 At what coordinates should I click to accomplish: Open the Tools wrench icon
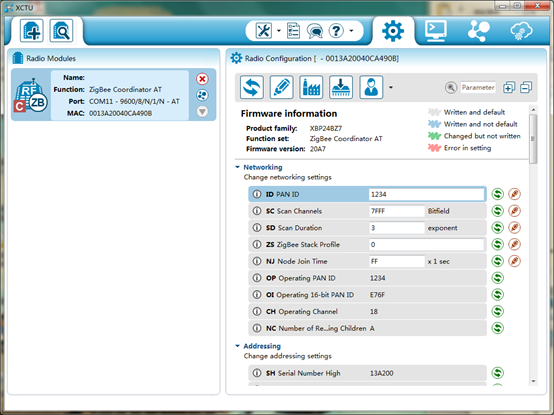[x=264, y=31]
